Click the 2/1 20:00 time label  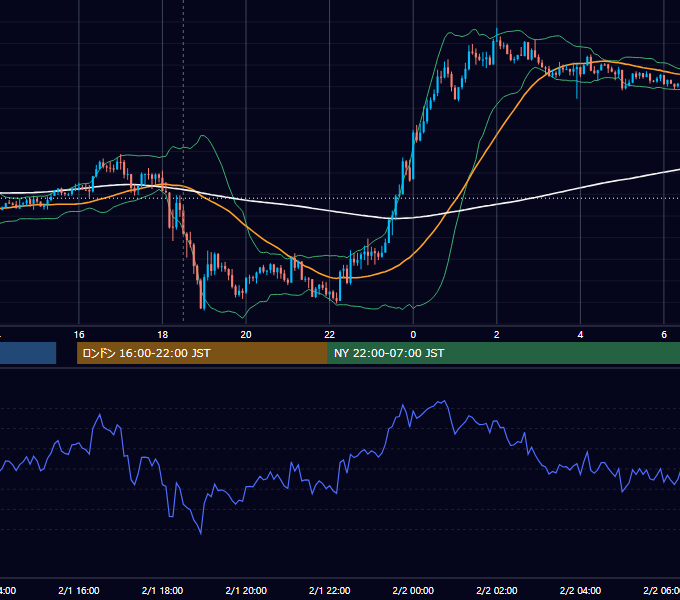click(246, 590)
